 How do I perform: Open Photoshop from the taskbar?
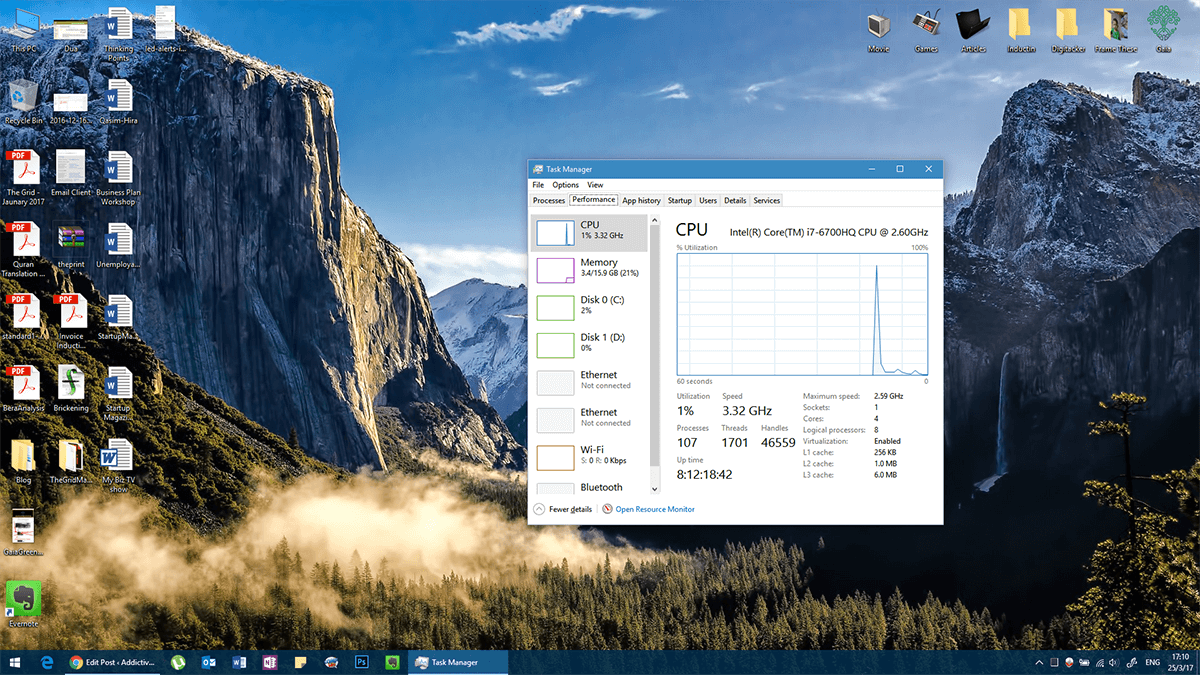click(362, 662)
